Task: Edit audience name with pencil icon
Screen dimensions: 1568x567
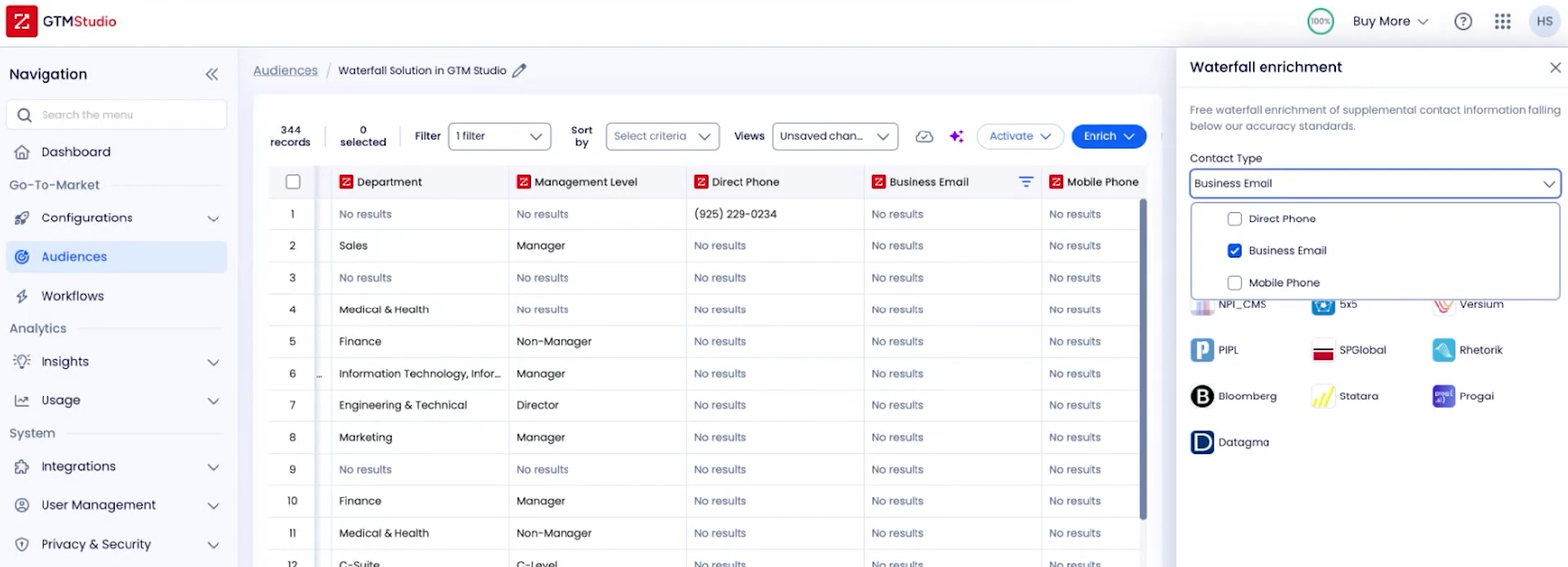Action: click(519, 70)
